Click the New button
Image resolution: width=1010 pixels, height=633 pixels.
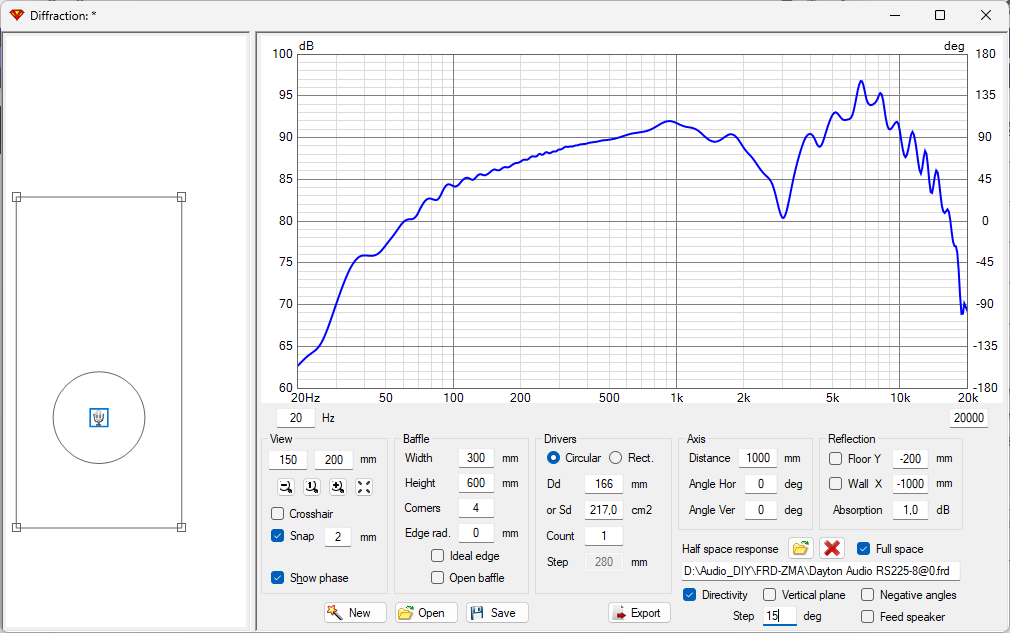click(x=355, y=612)
